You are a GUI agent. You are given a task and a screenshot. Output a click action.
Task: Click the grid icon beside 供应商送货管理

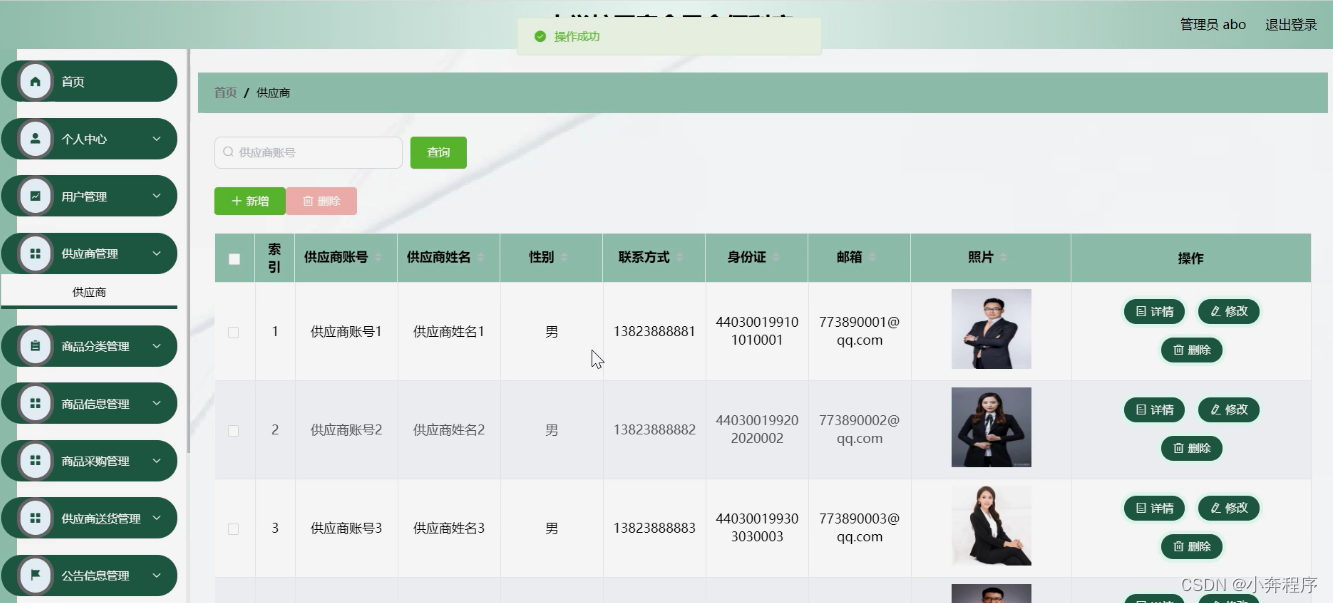36,518
